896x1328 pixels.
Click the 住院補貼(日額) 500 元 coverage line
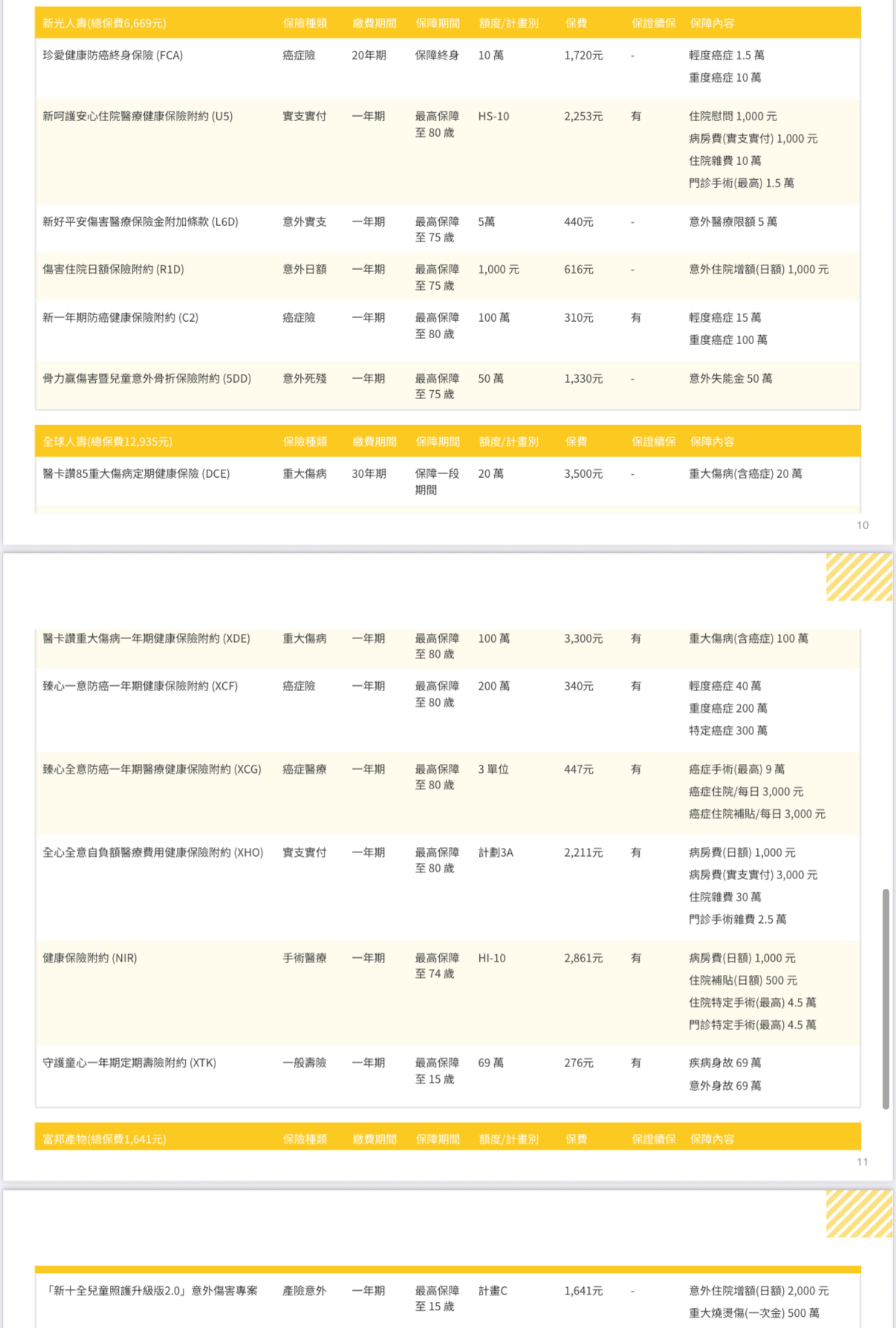pyautogui.click(x=743, y=980)
